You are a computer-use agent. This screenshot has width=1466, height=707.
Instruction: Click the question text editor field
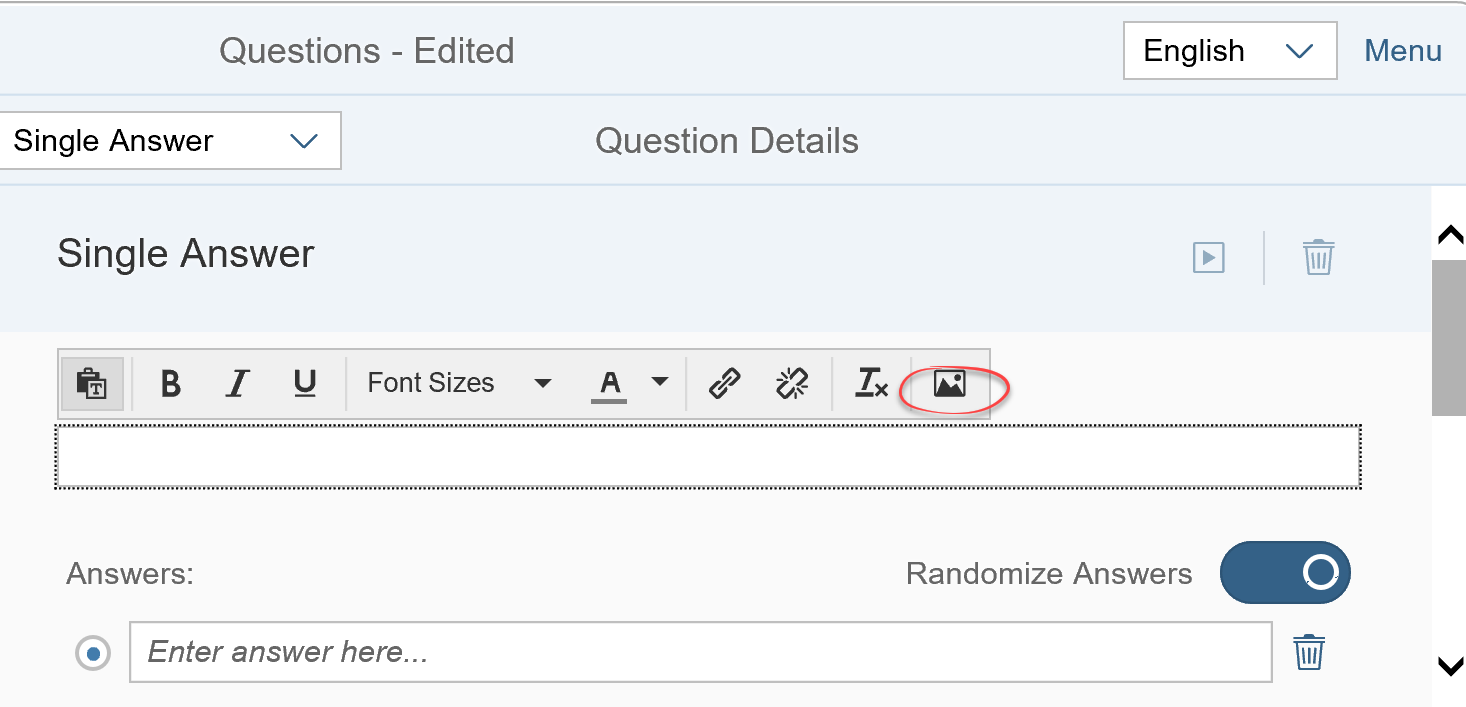(708, 457)
